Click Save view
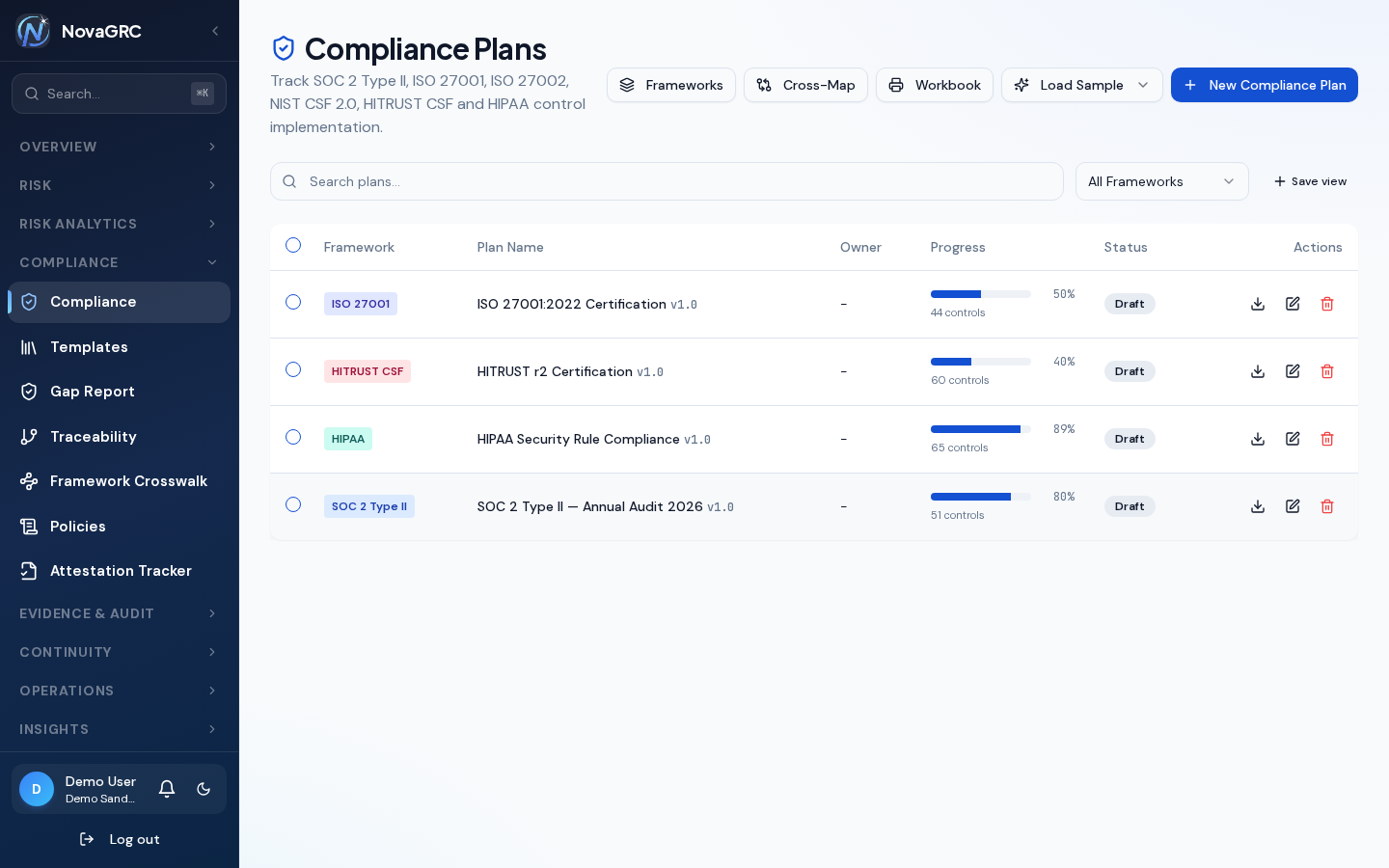The height and width of the screenshot is (868, 1389). click(x=1310, y=181)
